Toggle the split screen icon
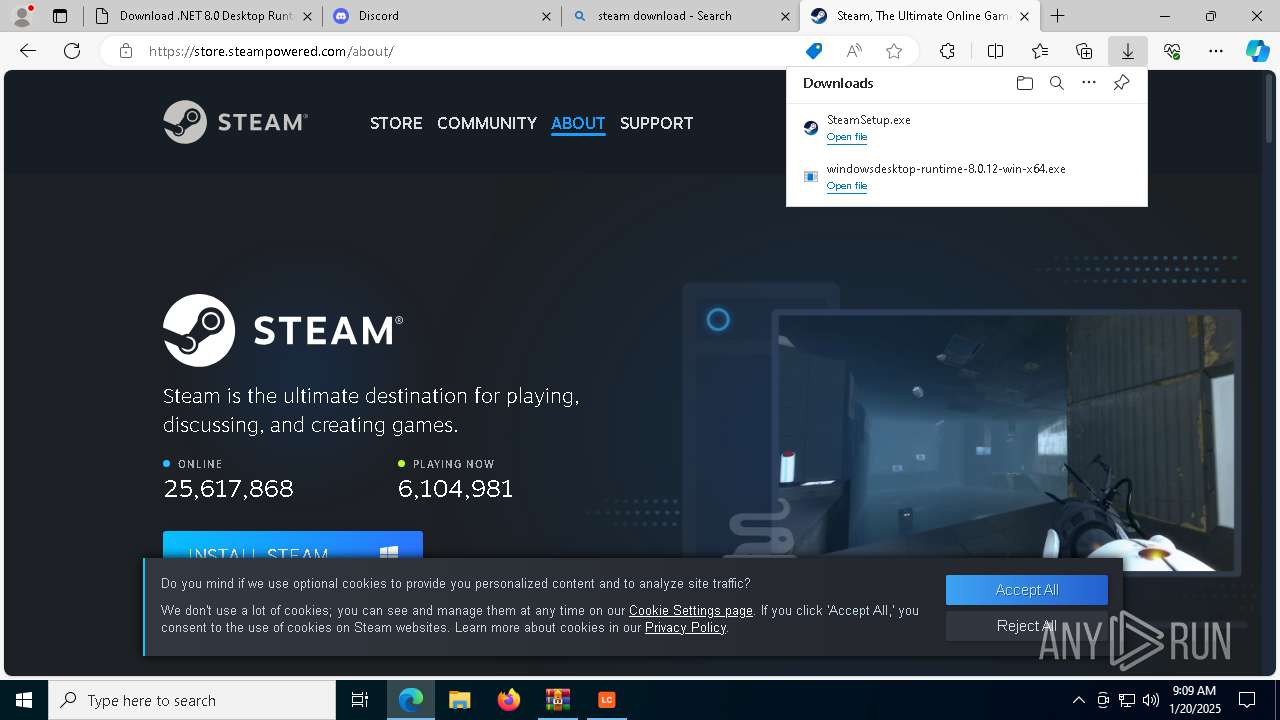This screenshot has height=720, width=1280. tap(995, 51)
